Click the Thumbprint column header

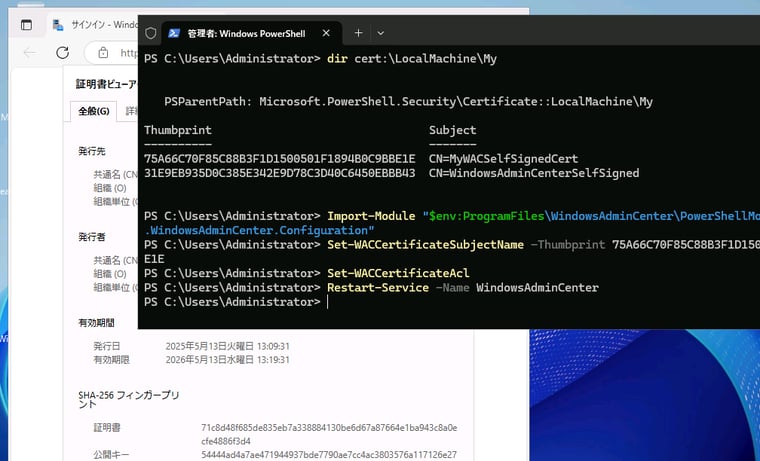[x=178, y=130]
